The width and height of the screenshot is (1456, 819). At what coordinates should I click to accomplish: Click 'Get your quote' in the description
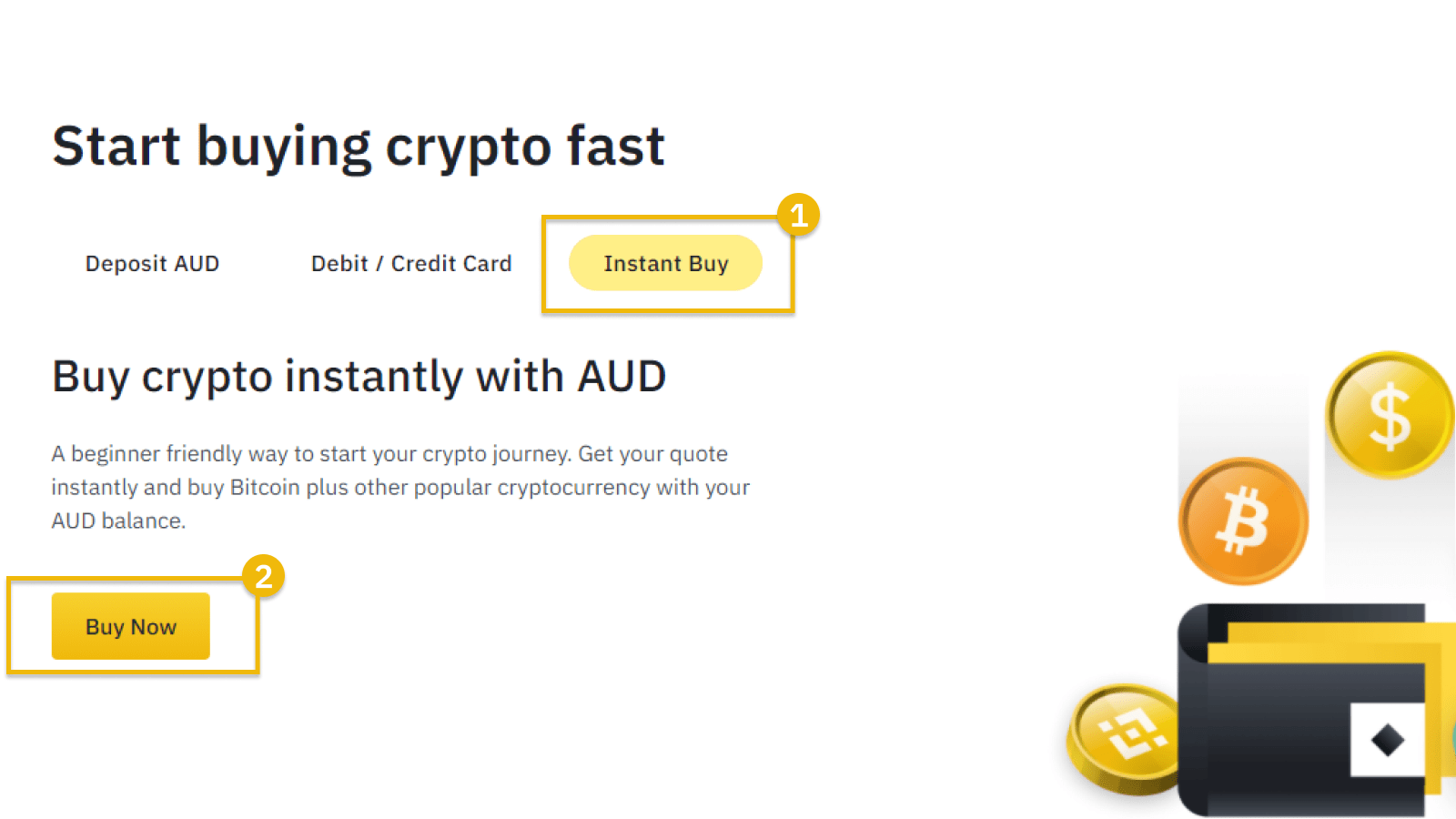coord(652,453)
